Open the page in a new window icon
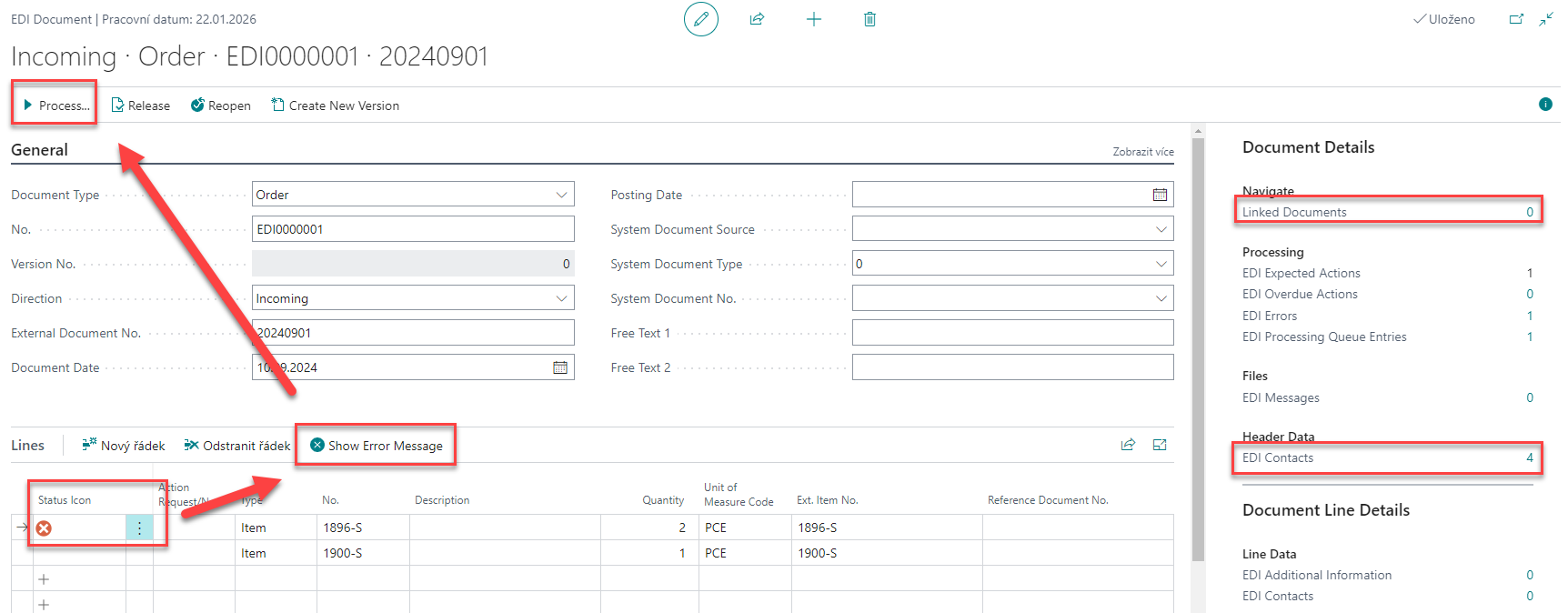The image size is (1568, 613). click(x=1516, y=19)
